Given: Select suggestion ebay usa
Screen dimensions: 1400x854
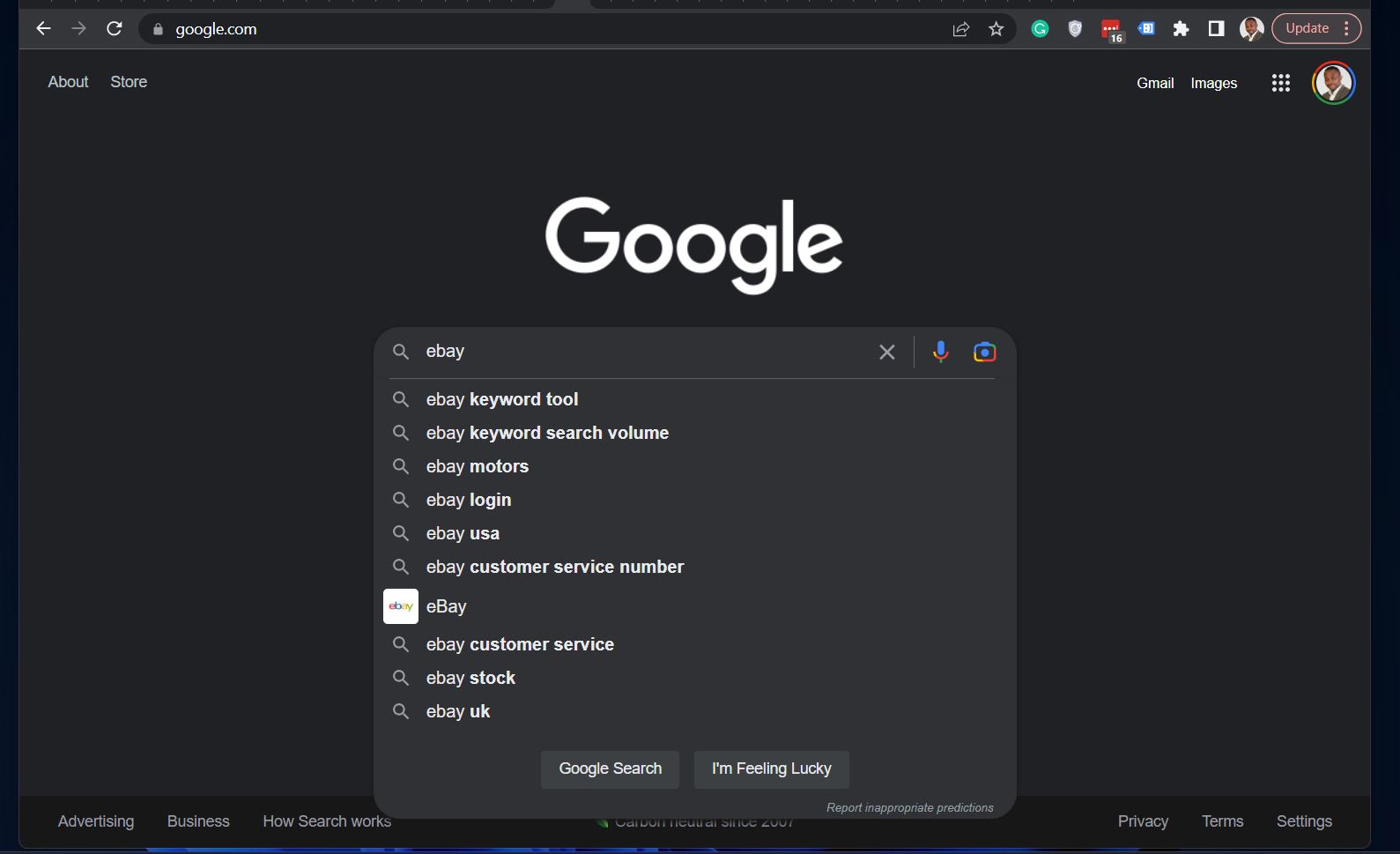Looking at the screenshot, I should 693,533.
